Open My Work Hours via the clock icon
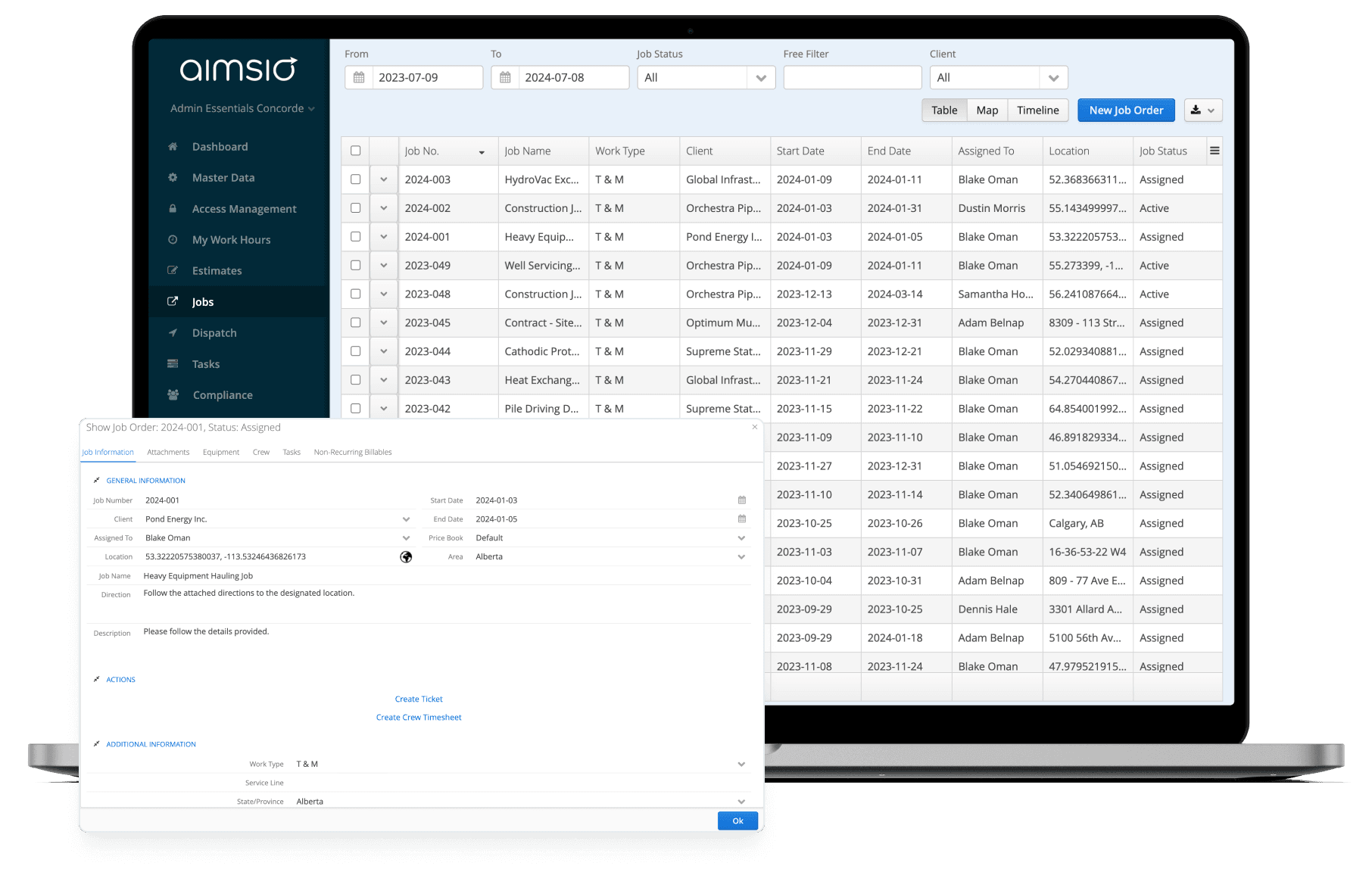This screenshot has width=1372, height=869. 173,239
